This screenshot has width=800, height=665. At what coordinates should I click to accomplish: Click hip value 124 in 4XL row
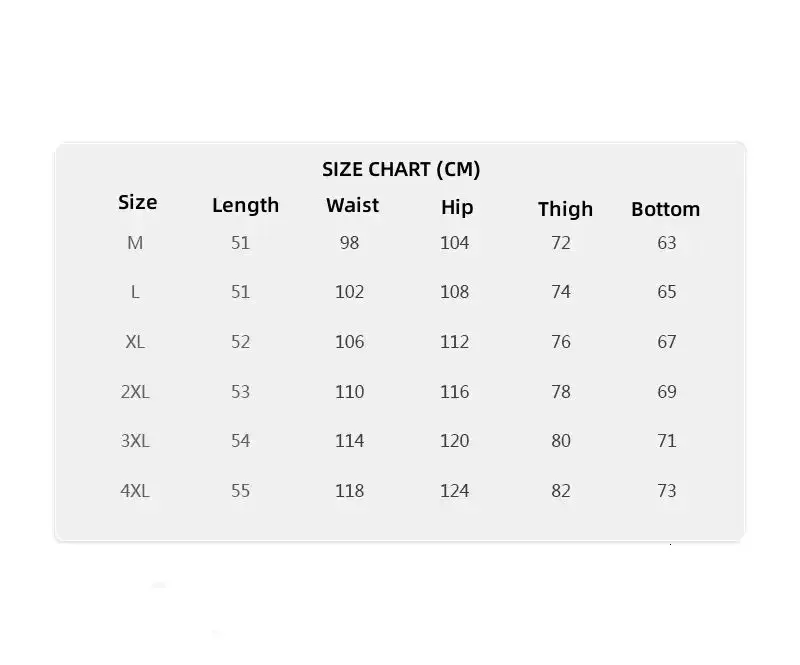(454, 491)
